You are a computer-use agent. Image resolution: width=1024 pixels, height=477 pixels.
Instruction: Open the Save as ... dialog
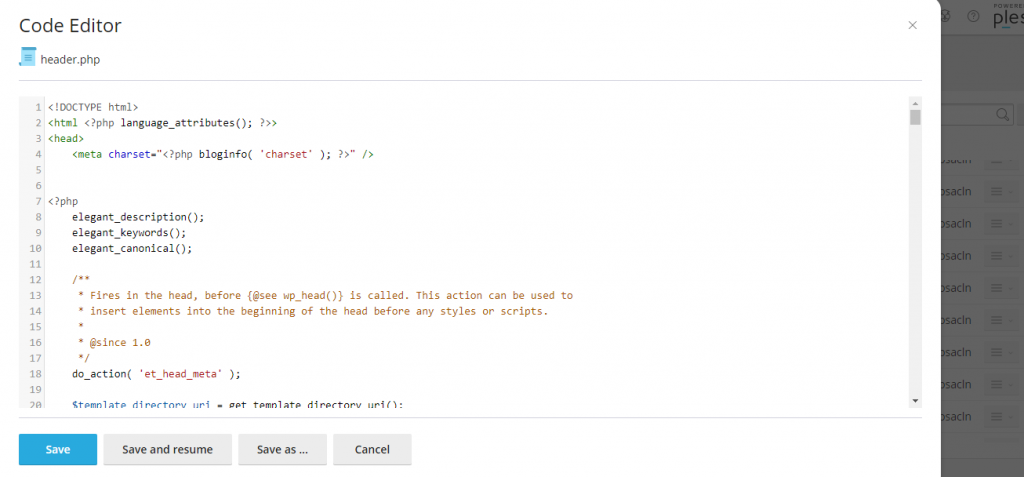tap(282, 450)
